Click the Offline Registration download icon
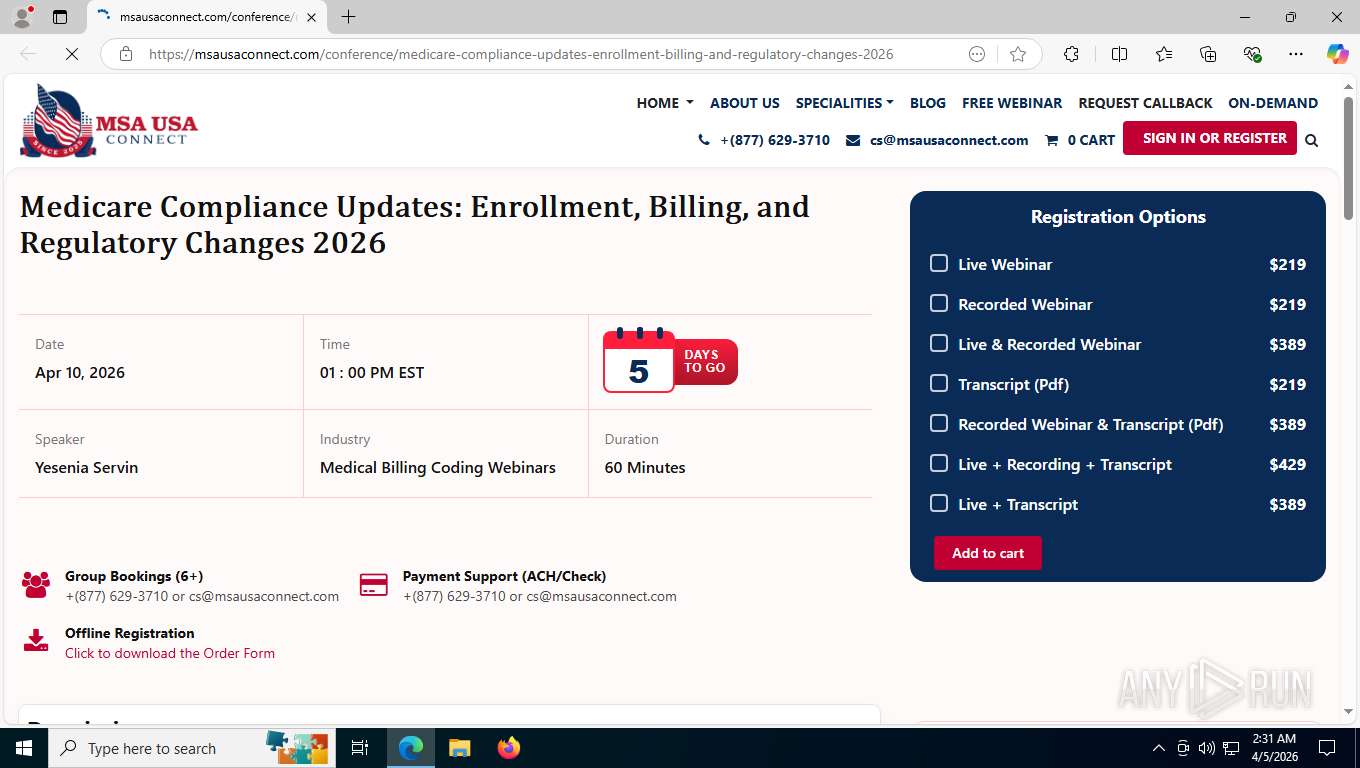Image resolution: width=1360 pixels, height=768 pixels. click(x=36, y=641)
